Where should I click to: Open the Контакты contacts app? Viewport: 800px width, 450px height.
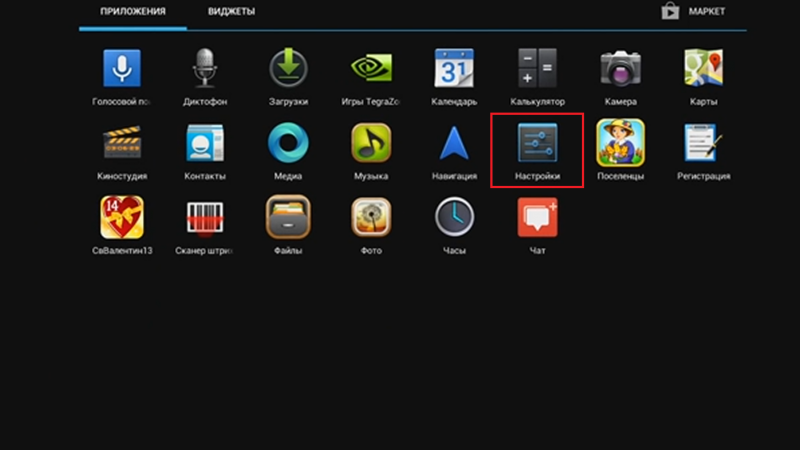coord(204,144)
